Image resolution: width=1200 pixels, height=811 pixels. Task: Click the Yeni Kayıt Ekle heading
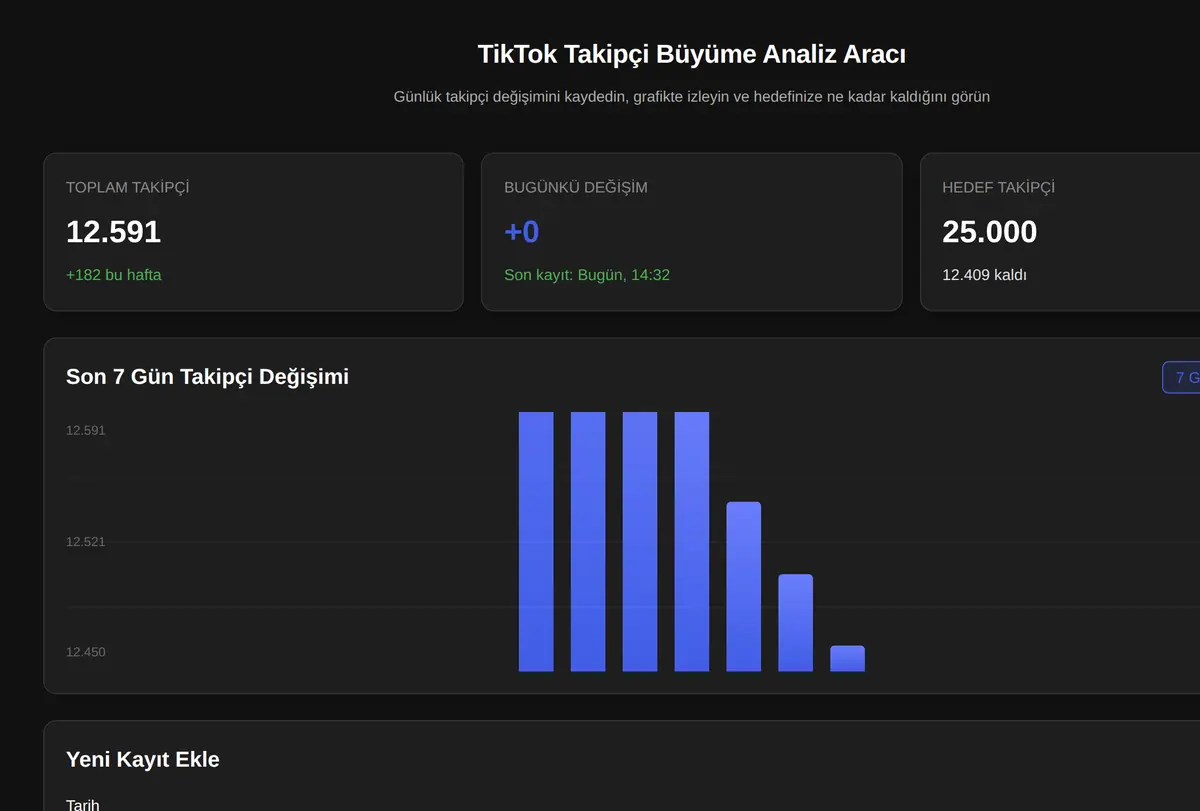tap(143, 759)
